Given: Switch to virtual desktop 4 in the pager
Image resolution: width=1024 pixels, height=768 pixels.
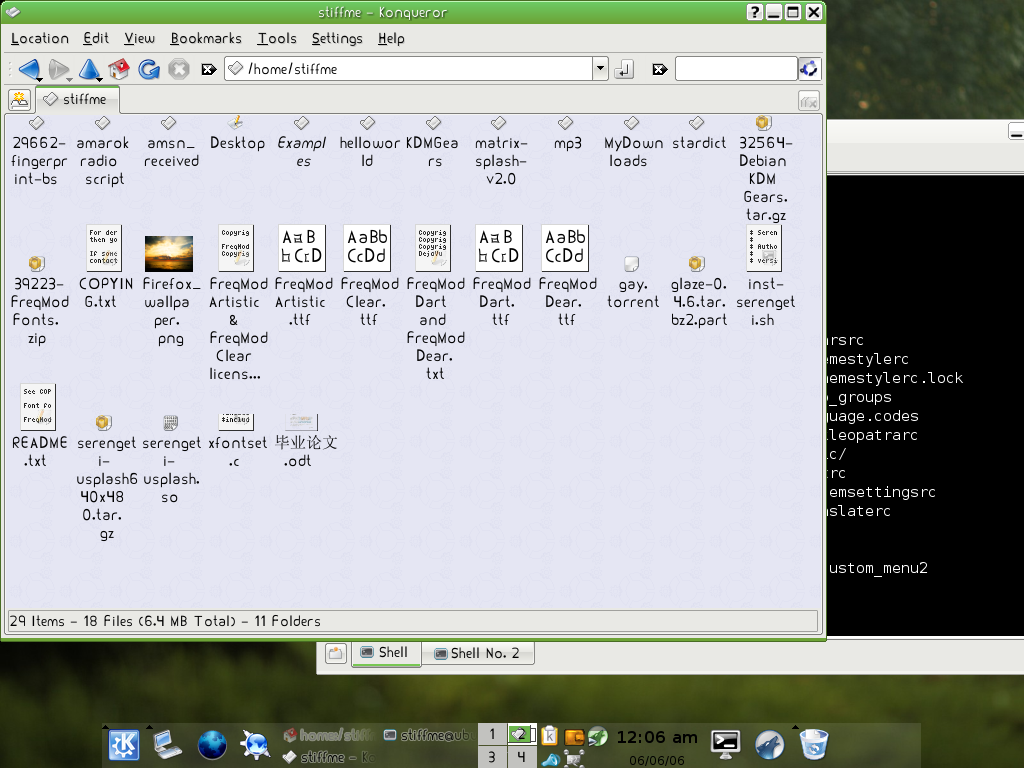Looking at the screenshot, I should 521,758.
